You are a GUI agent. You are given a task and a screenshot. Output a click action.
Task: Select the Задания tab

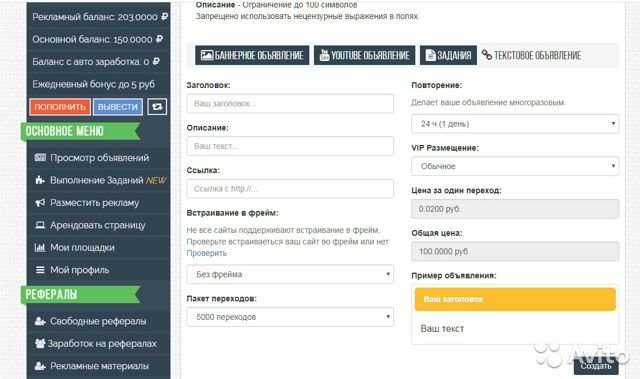pyautogui.click(x=448, y=55)
